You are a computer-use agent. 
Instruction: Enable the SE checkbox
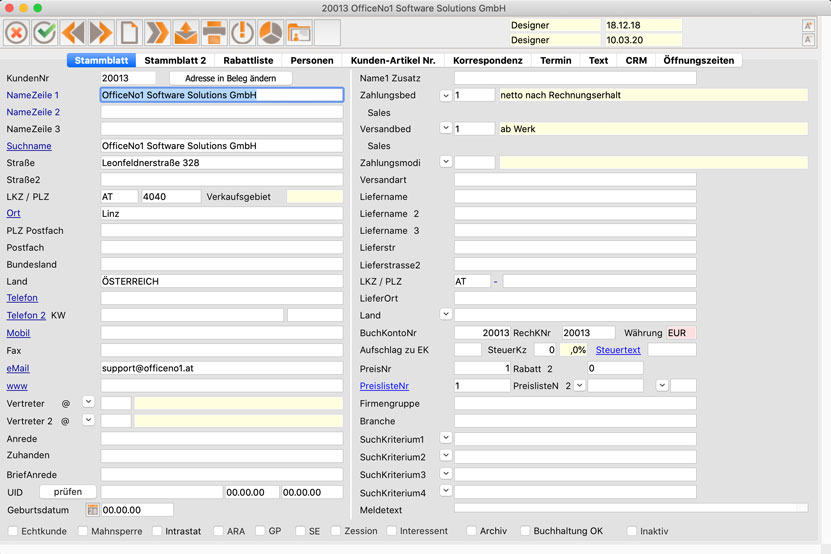(300, 531)
